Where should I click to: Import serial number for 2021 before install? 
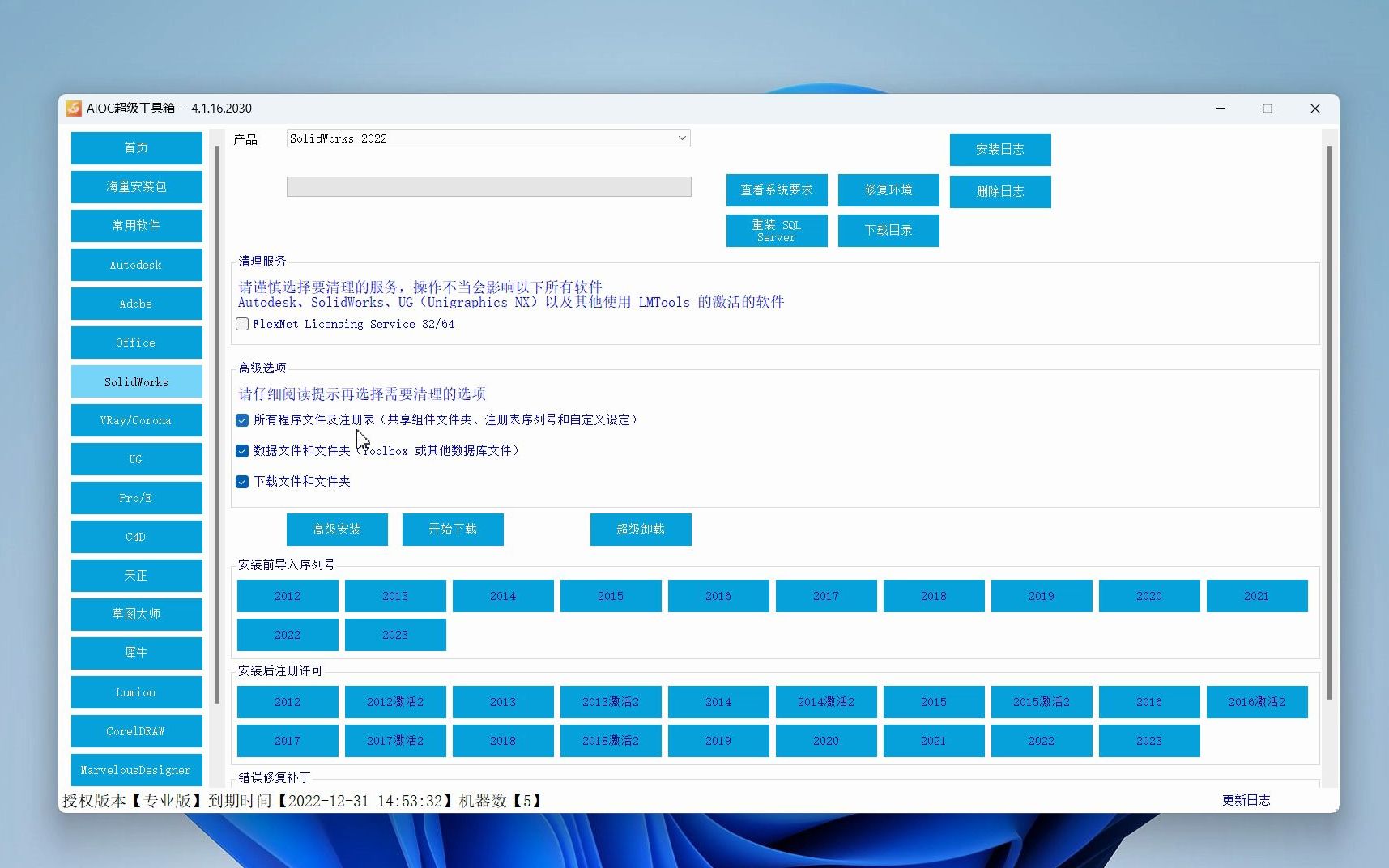[1257, 596]
